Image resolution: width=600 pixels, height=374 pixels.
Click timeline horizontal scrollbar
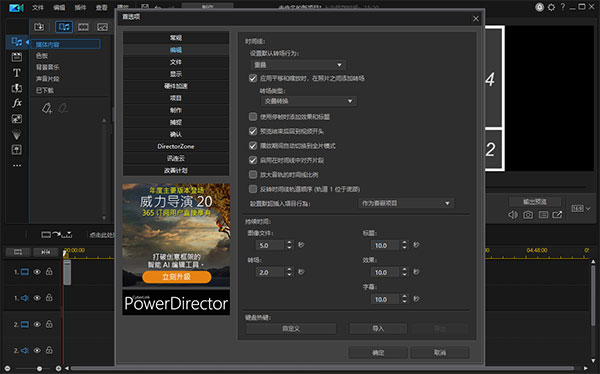pyautogui.click(x=322, y=368)
